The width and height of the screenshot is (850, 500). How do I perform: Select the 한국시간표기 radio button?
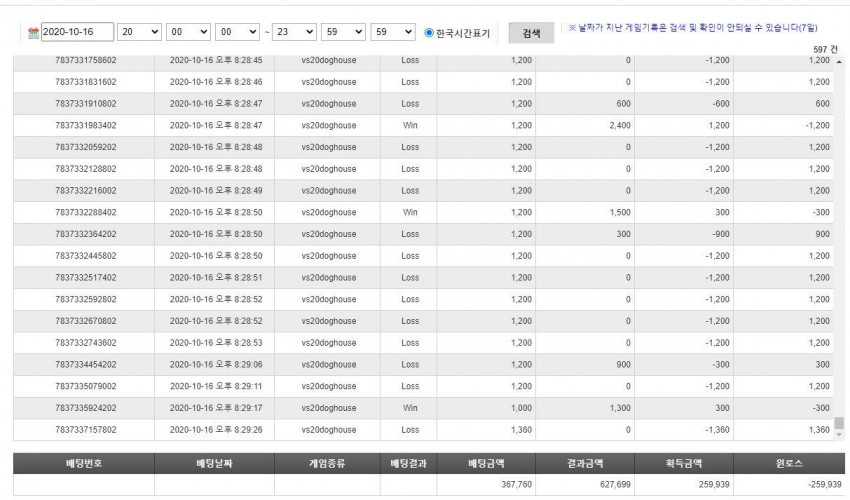[x=429, y=33]
